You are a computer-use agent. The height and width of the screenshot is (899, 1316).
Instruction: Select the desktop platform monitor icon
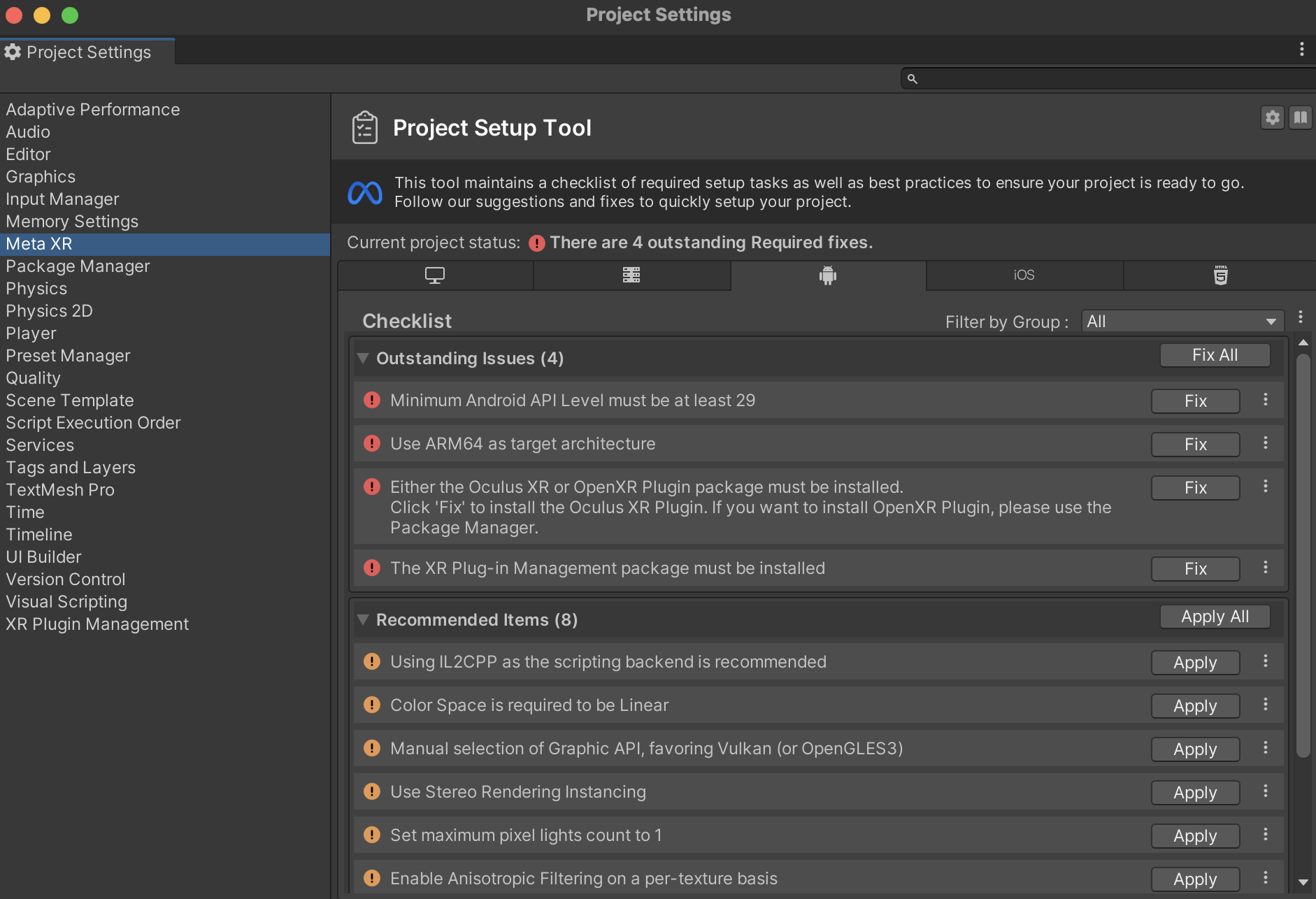[435, 275]
